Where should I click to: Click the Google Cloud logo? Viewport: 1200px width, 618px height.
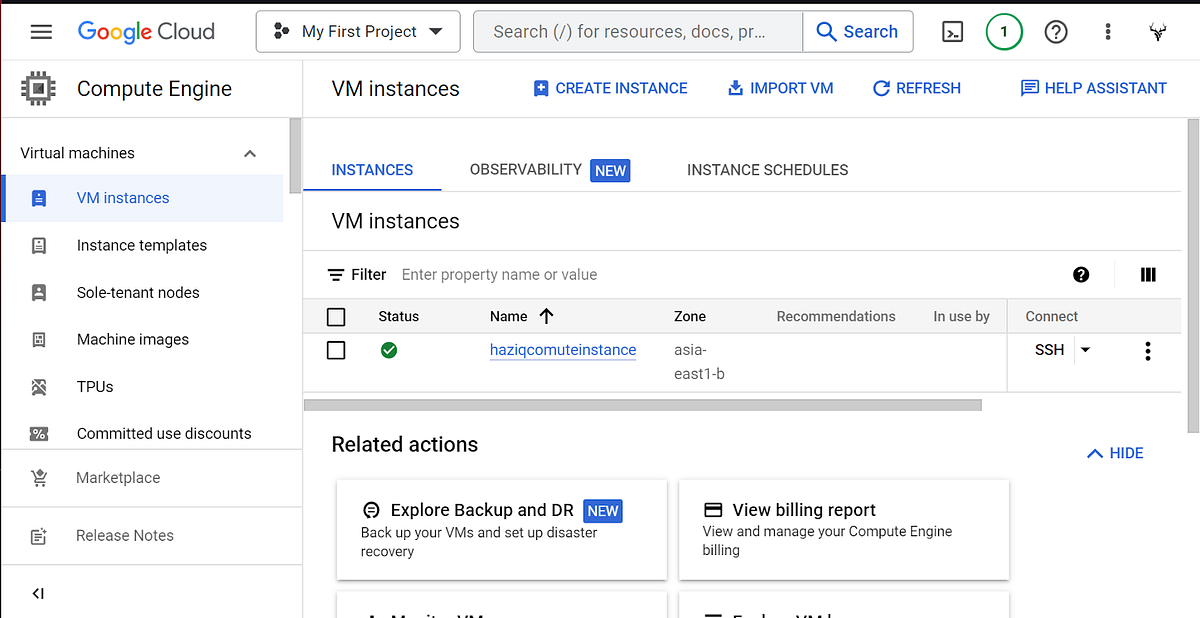(146, 31)
